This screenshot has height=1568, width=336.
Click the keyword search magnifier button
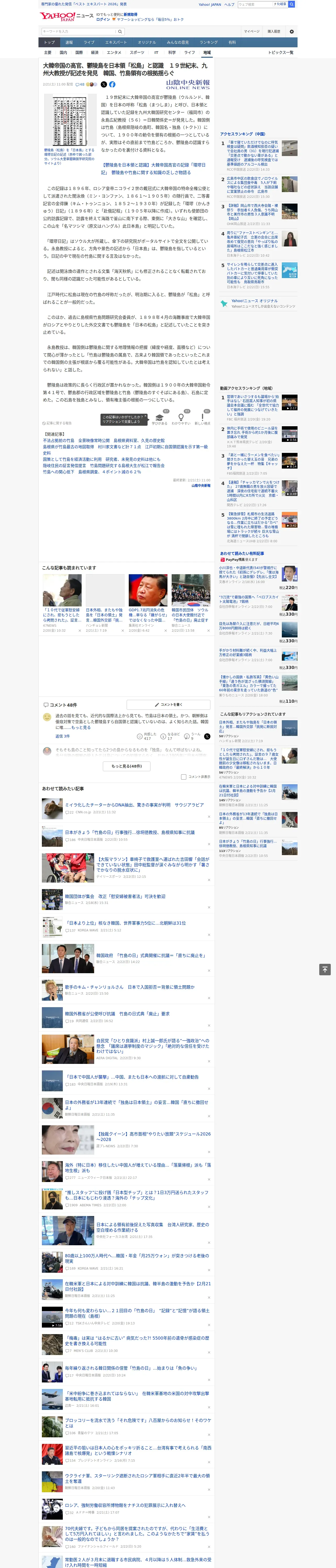click(x=120, y=32)
